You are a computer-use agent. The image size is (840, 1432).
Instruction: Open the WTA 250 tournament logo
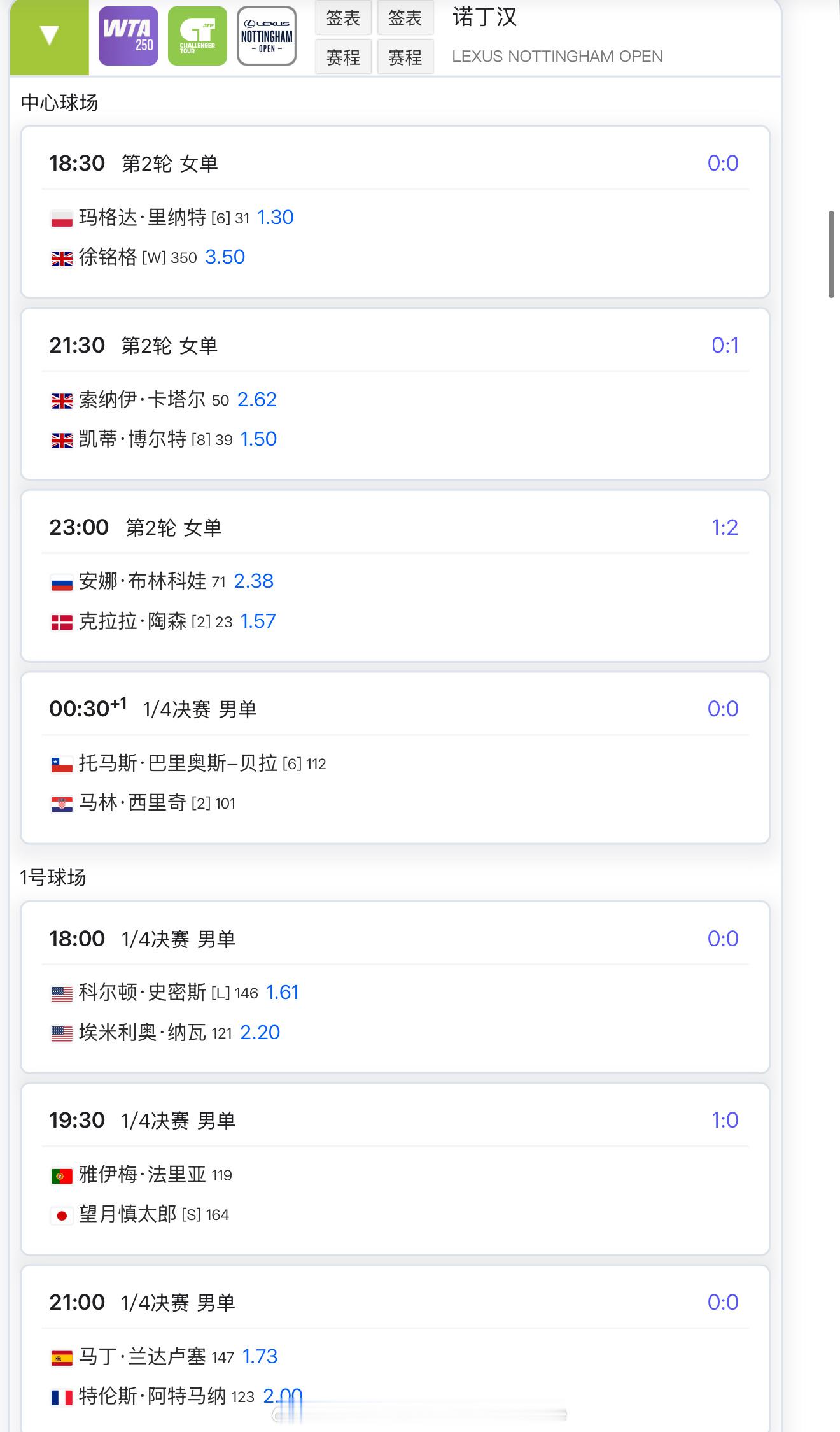(x=128, y=36)
